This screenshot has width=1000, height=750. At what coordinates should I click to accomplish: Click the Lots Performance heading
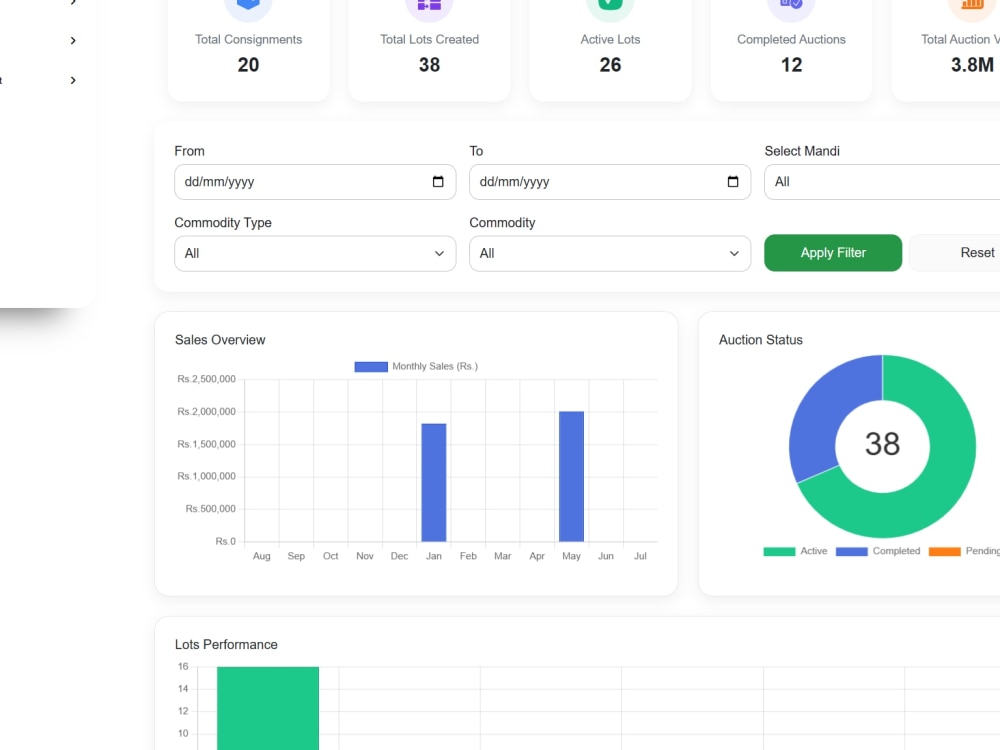[226, 645]
